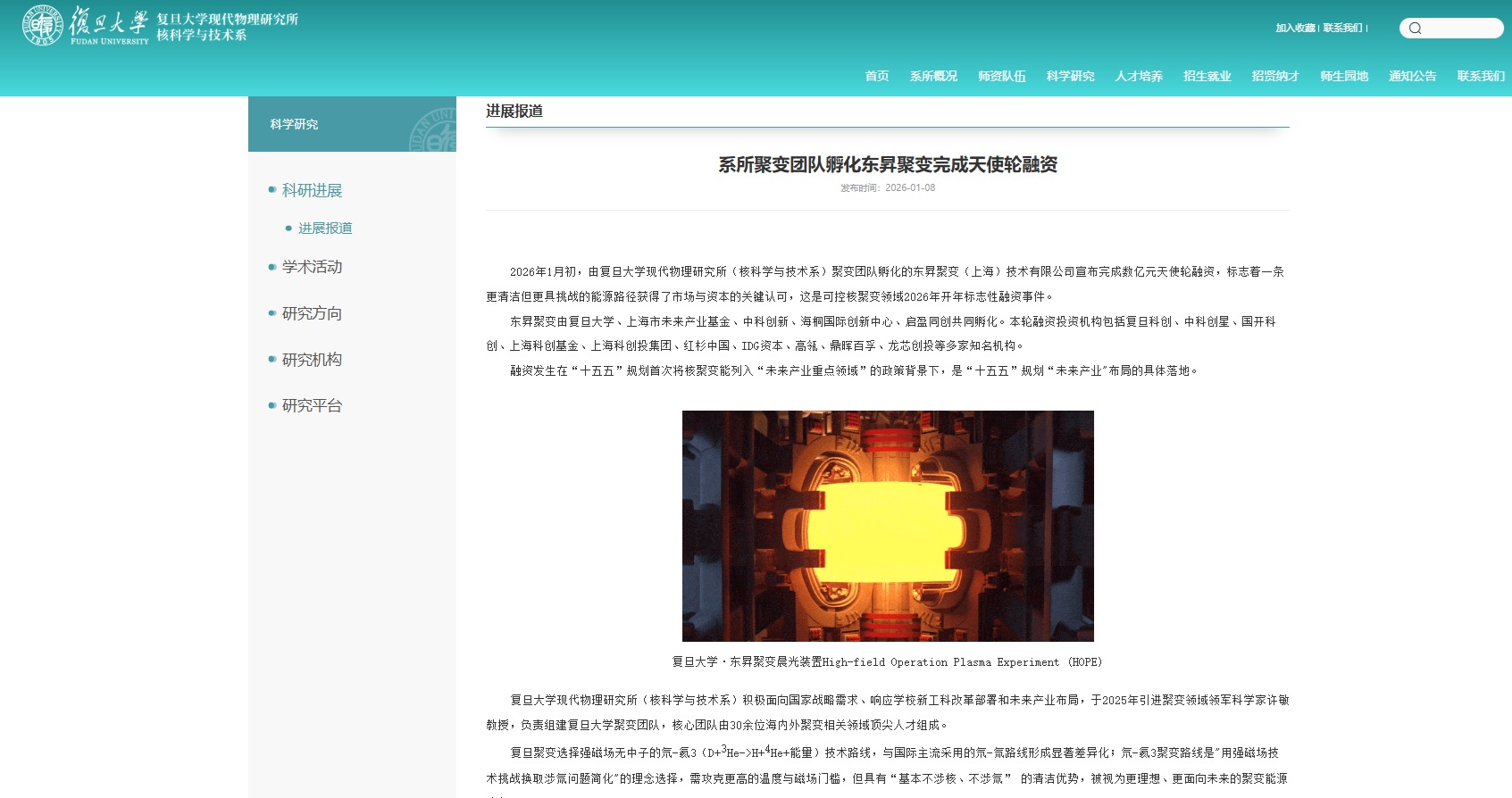
Task: Open the 首页 navigation item
Action: [877, 76]
